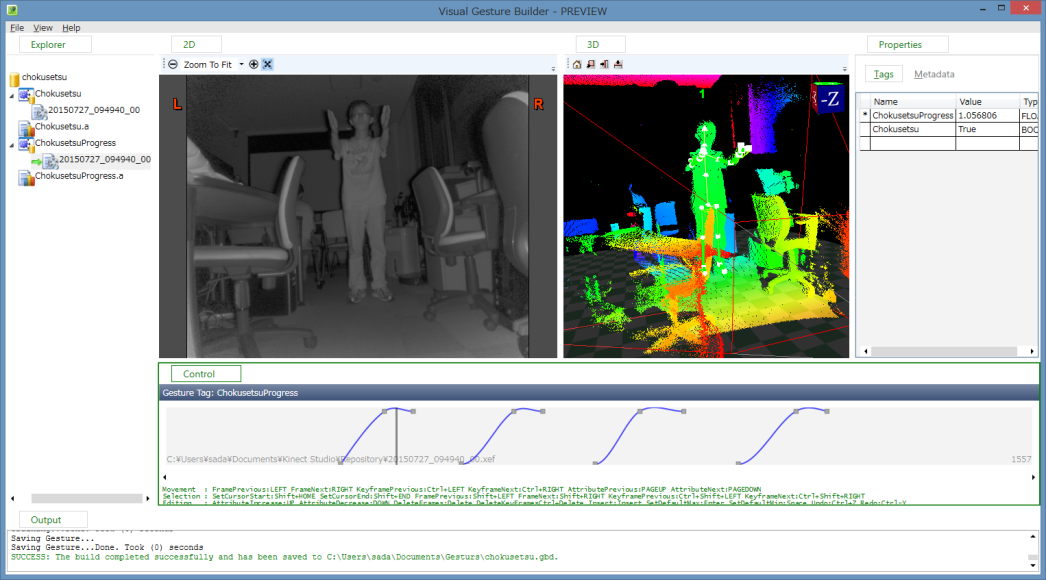Click the -Z orientation cube in 3D view
The width and height of the screenshot is (1046, 580).
[x=828, y=99]
